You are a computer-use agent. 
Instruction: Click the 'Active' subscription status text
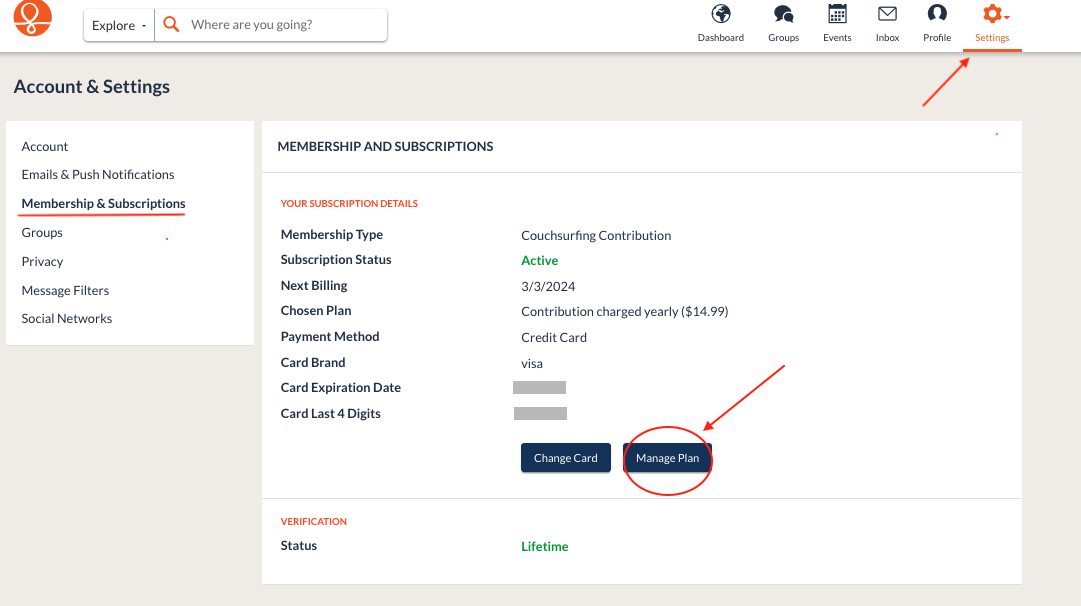540,261
